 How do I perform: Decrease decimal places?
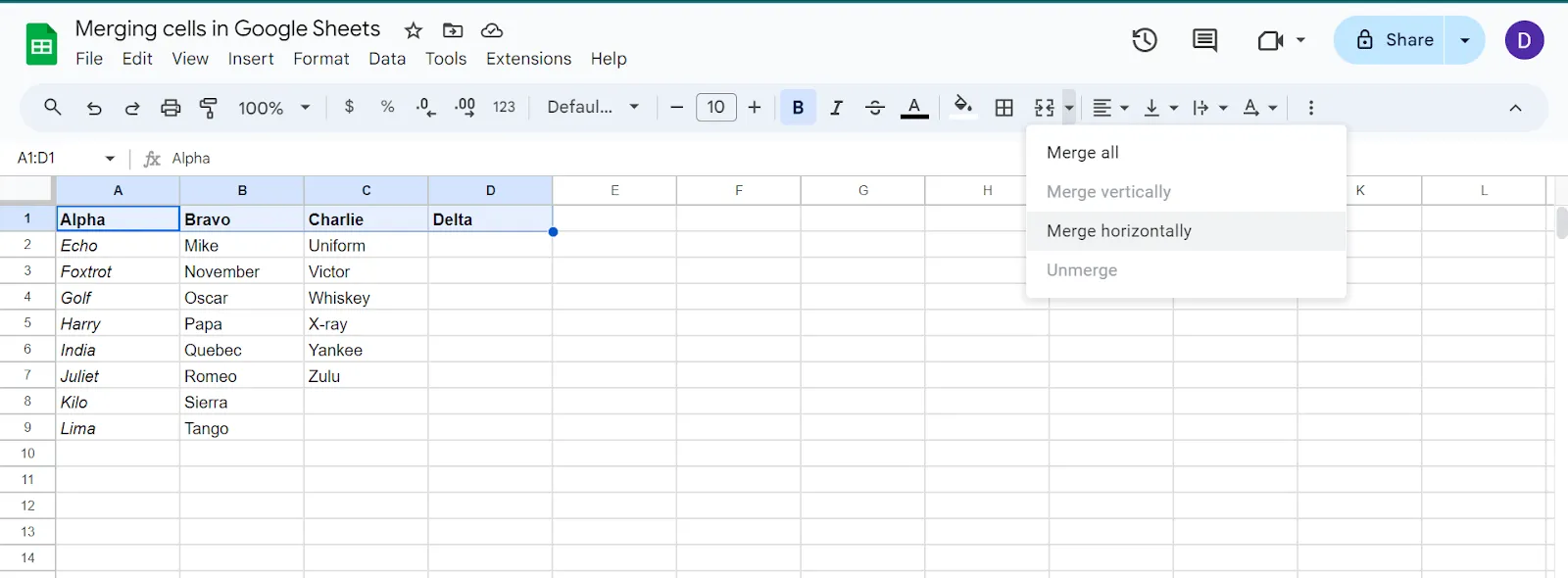click(x=425, y=107)
